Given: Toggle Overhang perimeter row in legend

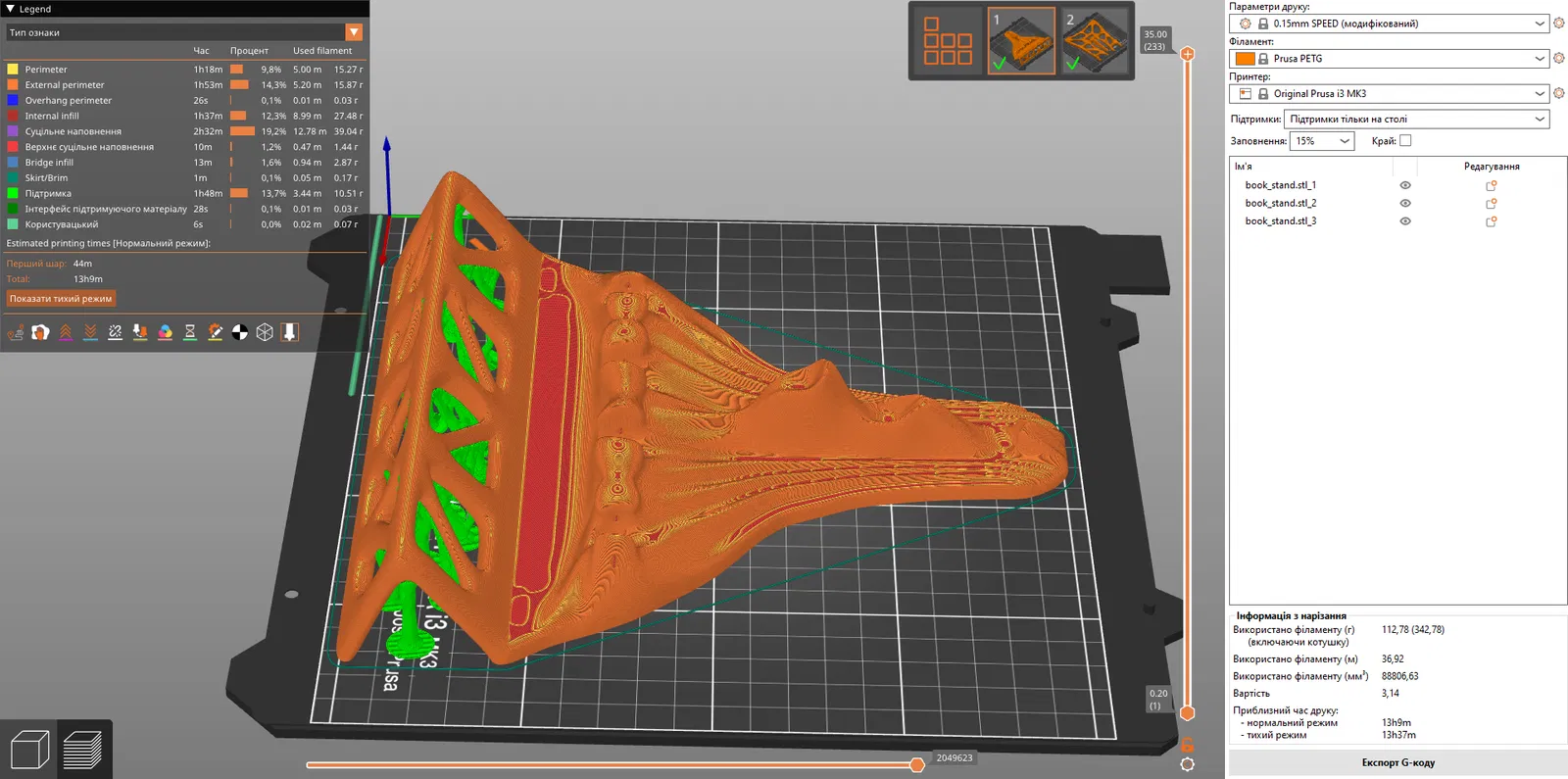Looking at the screenshot, I should click(184, 101).
